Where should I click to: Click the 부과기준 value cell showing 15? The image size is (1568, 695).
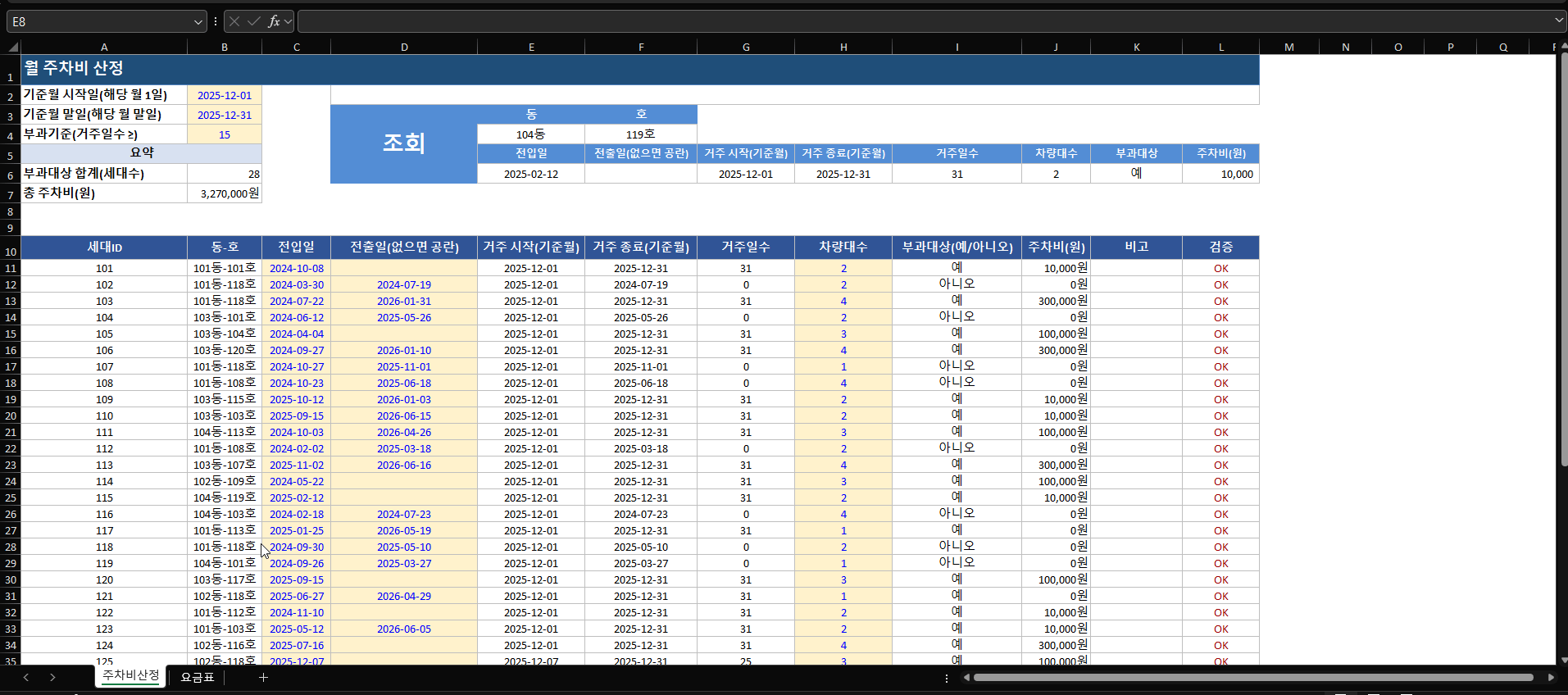(224, 134)
